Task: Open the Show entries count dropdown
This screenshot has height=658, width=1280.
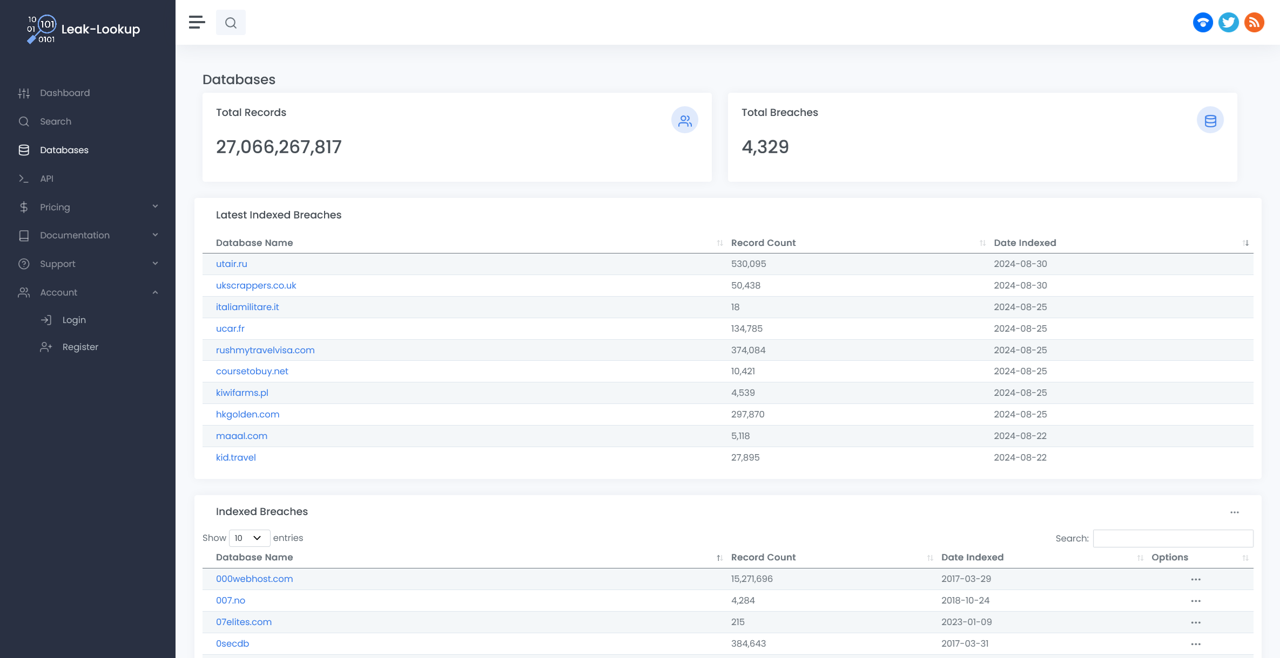Action: pos(249,538)
